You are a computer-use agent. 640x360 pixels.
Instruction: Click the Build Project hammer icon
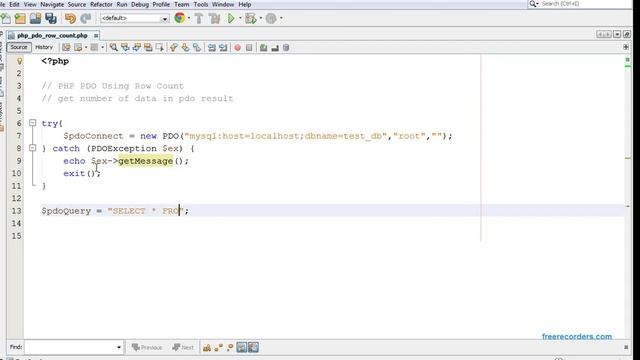point(199,18)
